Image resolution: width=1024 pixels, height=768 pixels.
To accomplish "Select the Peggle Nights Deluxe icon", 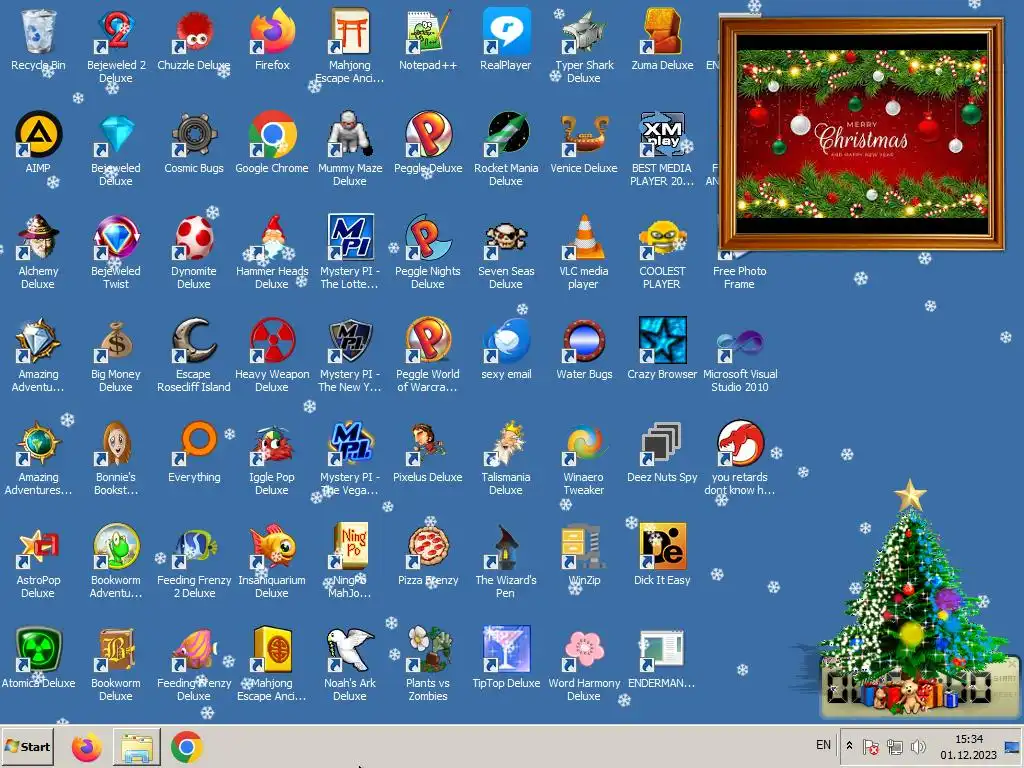I will tap(428, 238).
